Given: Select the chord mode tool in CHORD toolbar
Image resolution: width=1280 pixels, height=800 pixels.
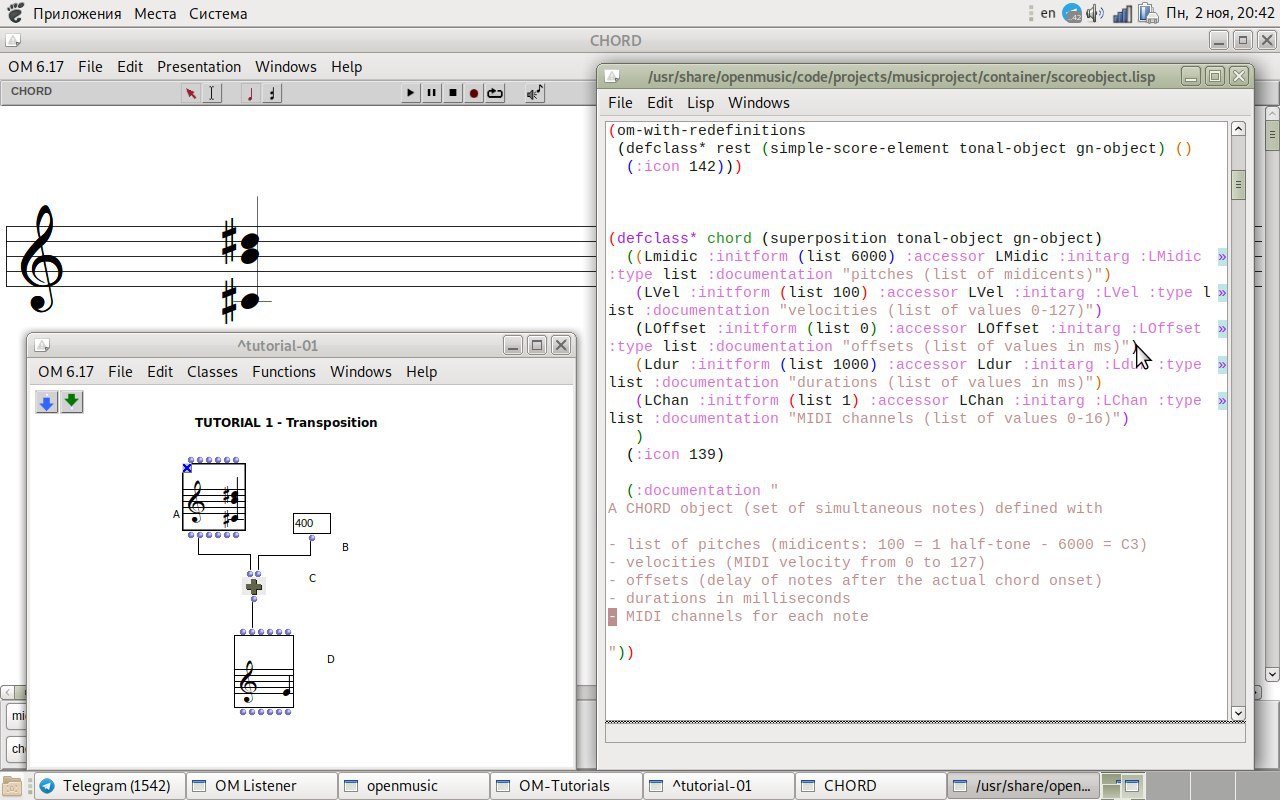Looking at the screenshot, I should 272,93.
